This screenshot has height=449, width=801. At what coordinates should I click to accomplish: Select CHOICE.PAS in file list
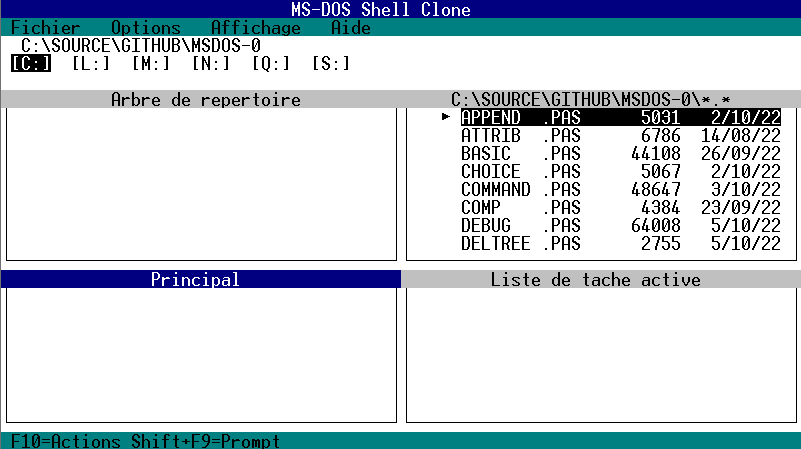(x=520, y=172)
